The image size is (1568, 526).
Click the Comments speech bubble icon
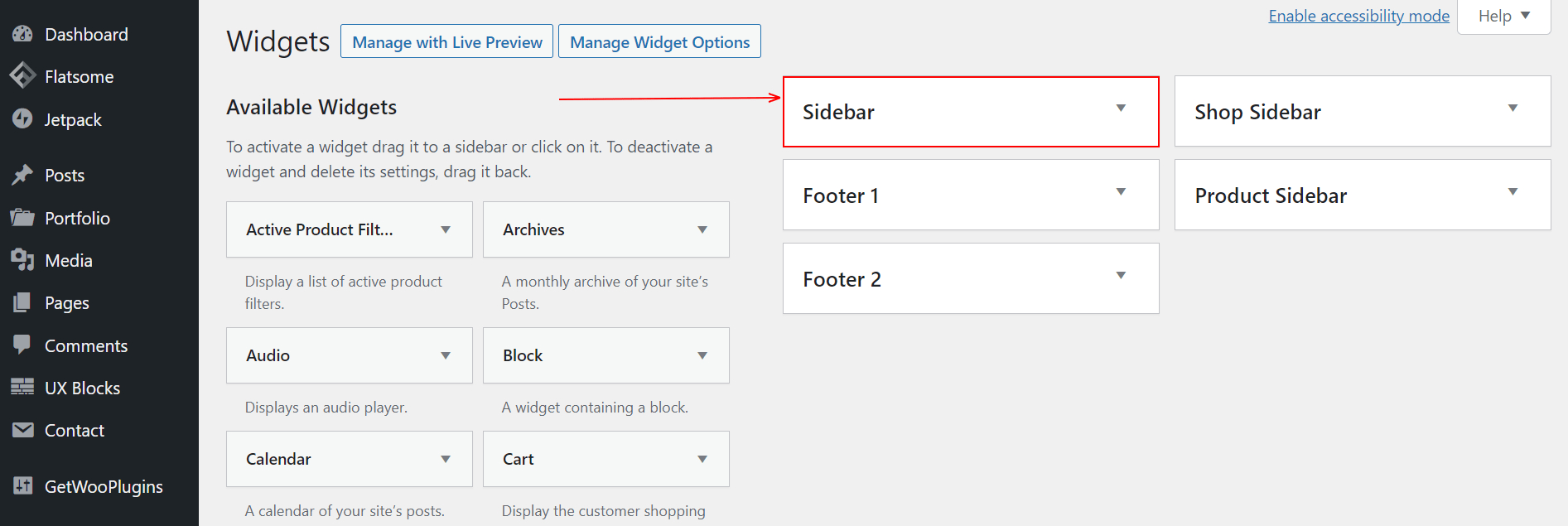pyautogui.click(x=22, y=345)
